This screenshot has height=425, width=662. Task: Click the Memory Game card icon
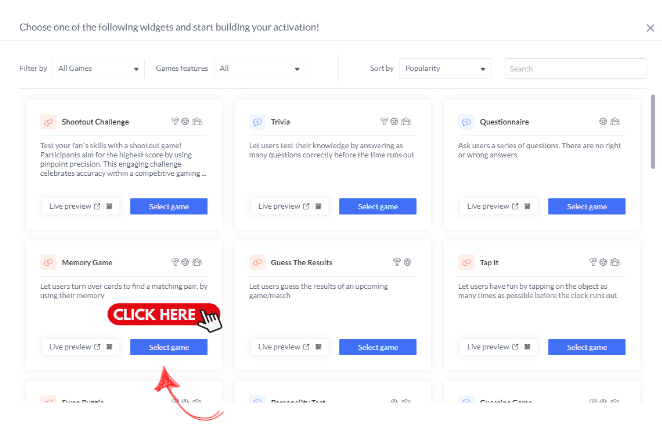point(48,263)
